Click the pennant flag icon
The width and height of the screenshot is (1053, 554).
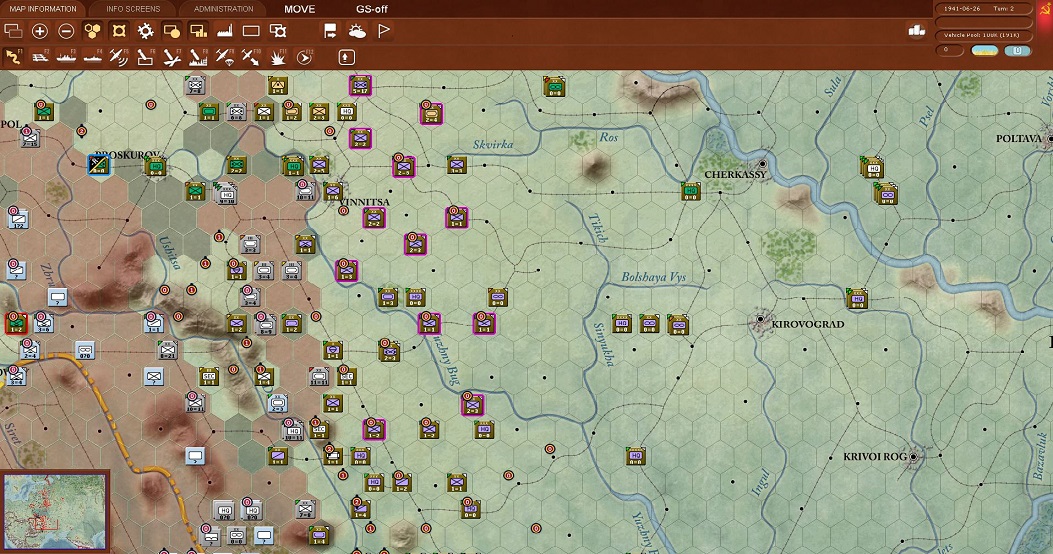click(383, 31)
